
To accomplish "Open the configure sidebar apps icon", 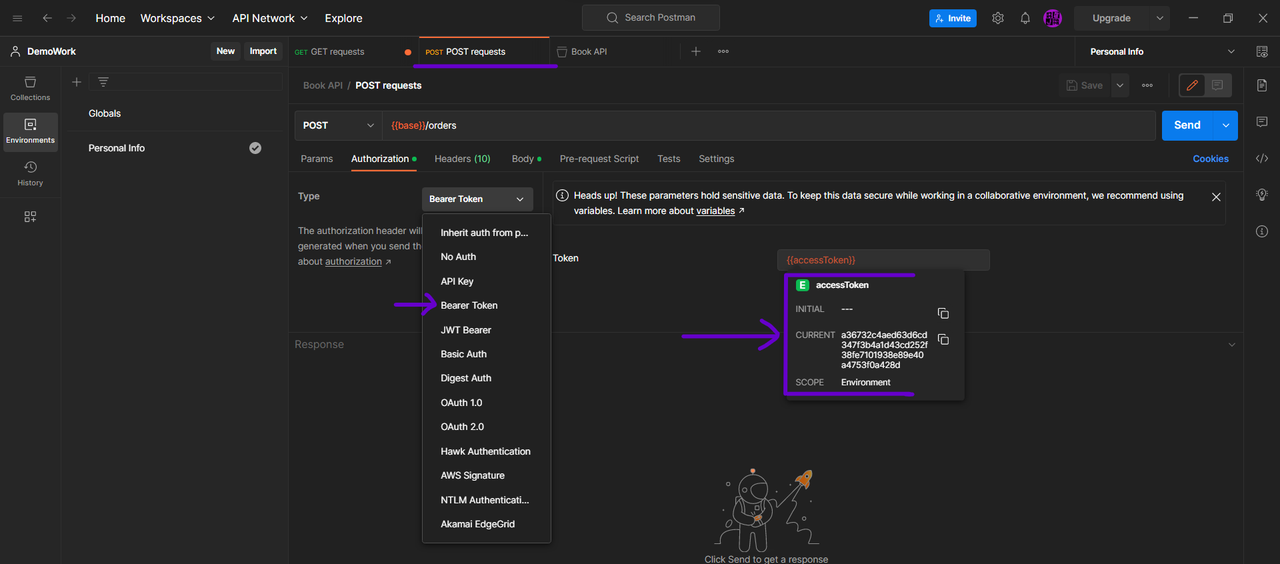I will point(30,216).
